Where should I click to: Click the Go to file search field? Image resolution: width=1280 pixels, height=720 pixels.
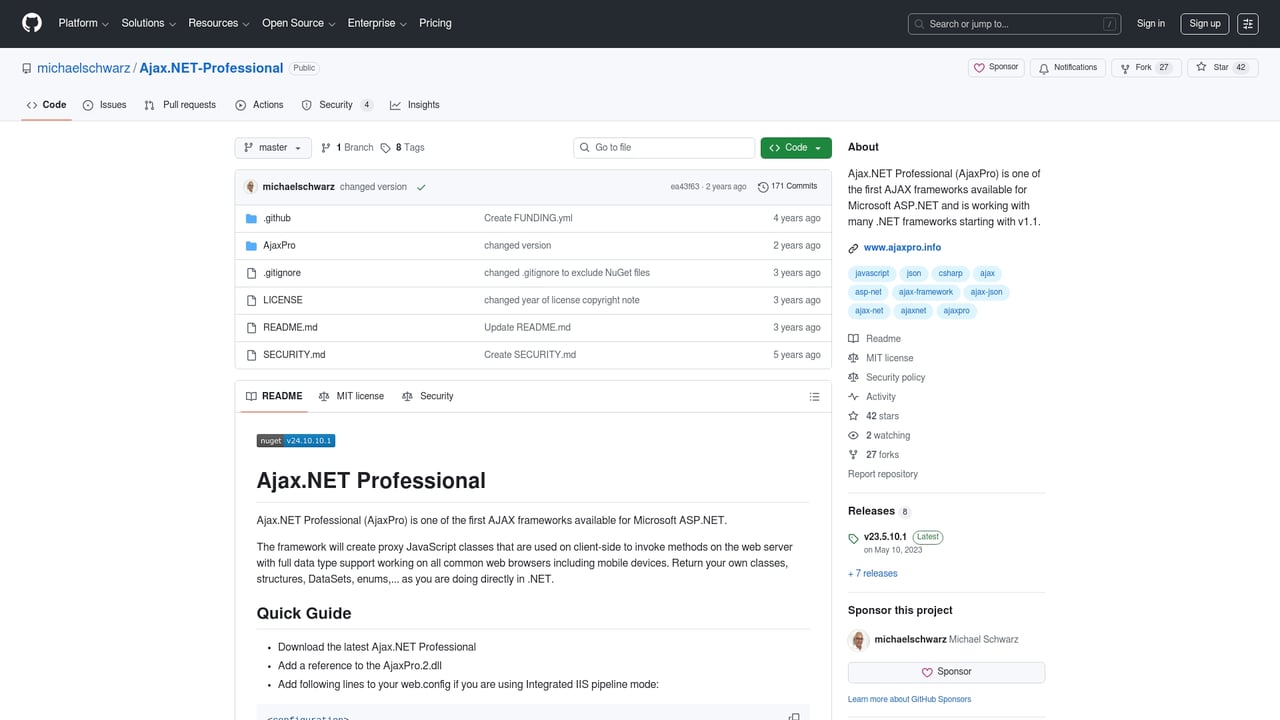[663, 147]
